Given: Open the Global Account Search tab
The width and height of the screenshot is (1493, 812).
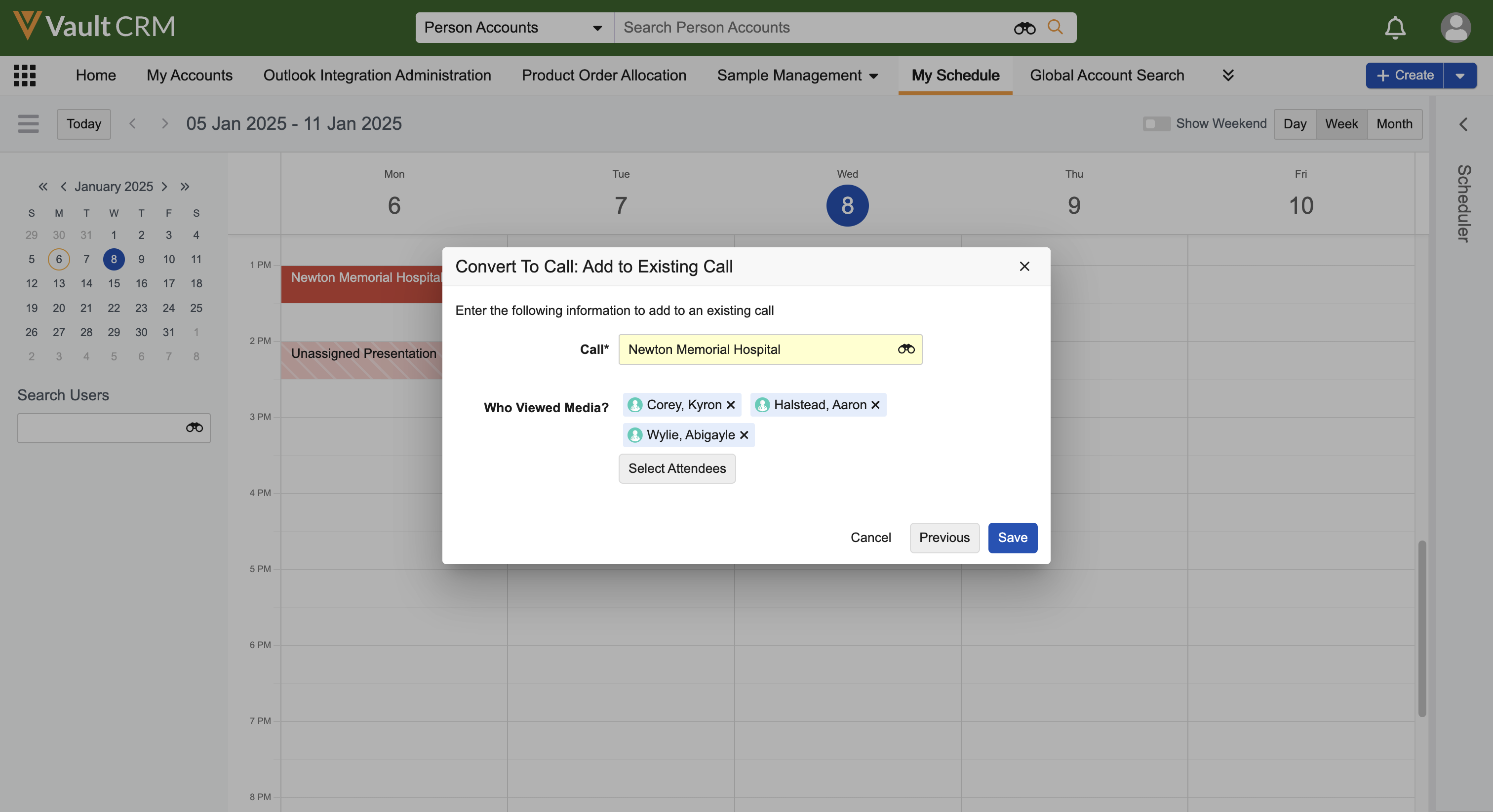Looking at the screenshot, I should pyautogui.click(x=1106, y=76).
